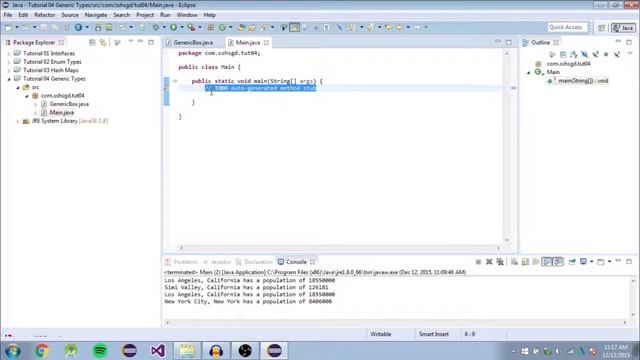This screenshot has height=360, width=640.
Task: Open Outline View Menu triangle
Action: [x=630, y=53]
